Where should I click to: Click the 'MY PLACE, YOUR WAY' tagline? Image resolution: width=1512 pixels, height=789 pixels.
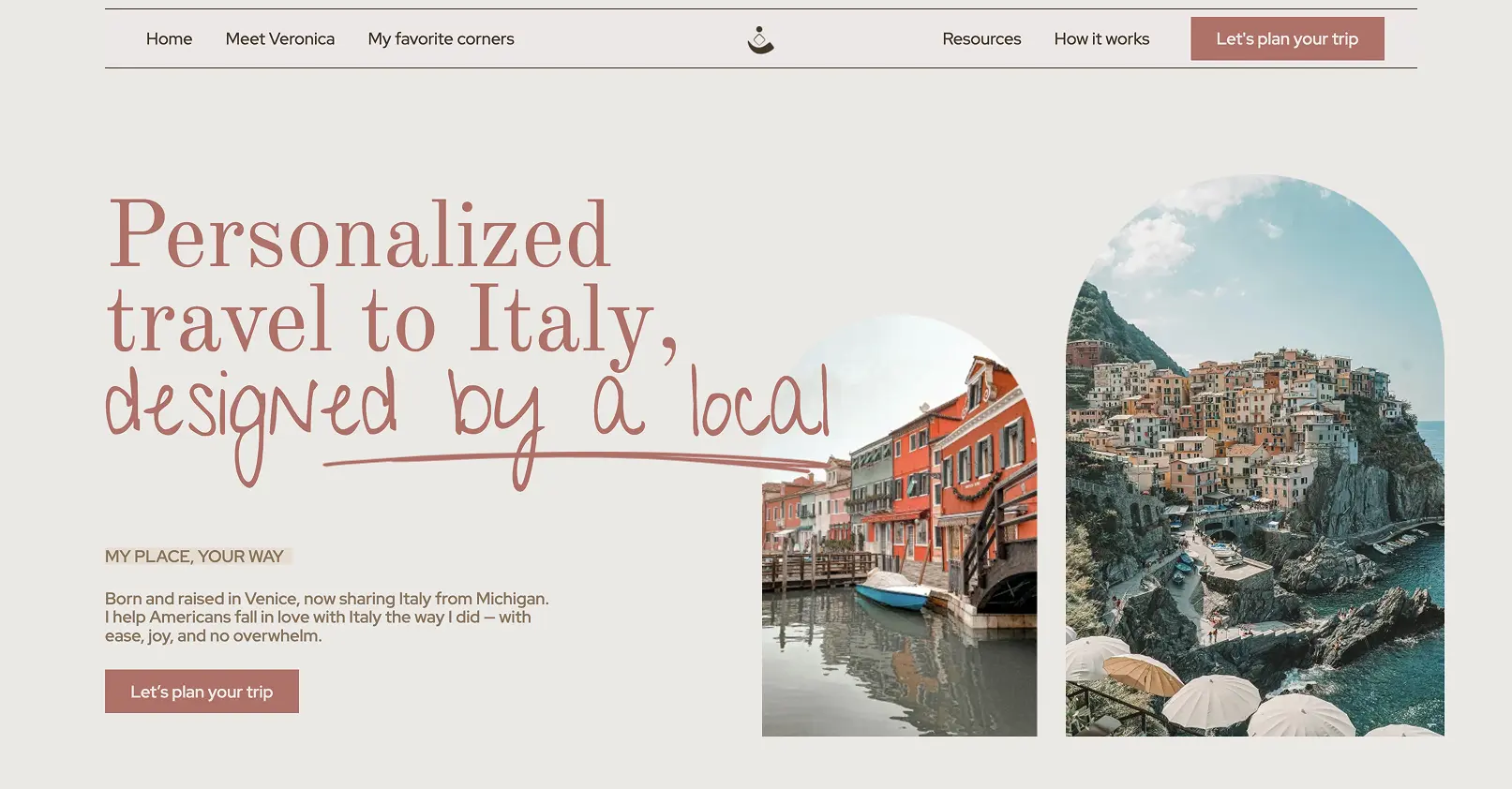point(194,557)
